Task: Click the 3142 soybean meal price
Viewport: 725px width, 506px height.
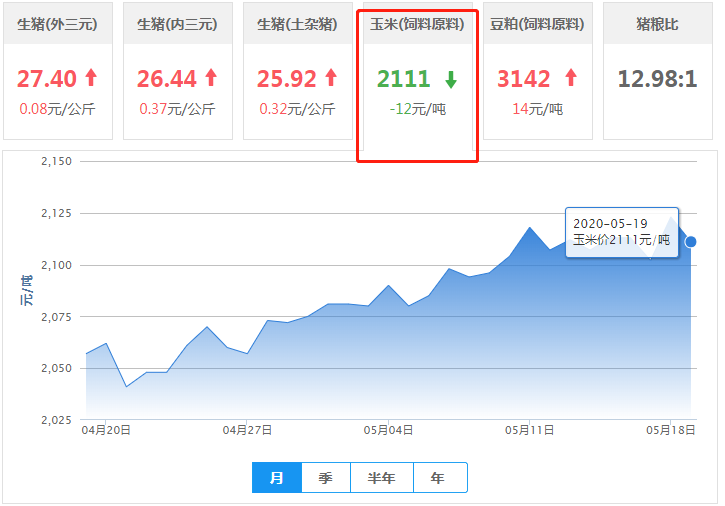Action: [524, 78]
